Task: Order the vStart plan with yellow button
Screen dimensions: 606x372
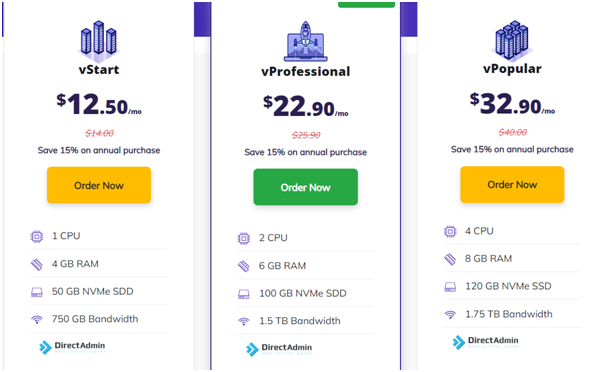Action: click(x=99, y=185)
